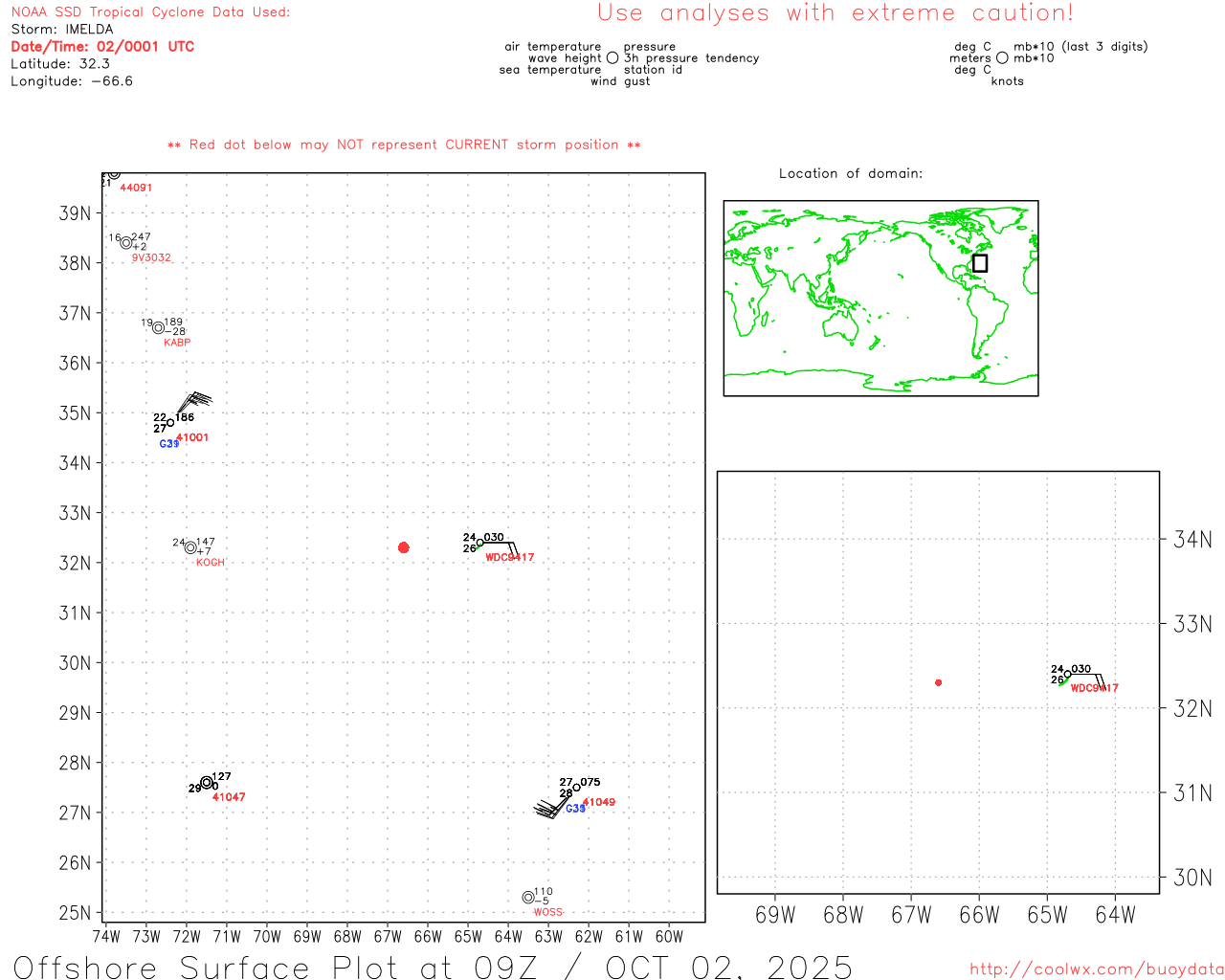Image resolution: width=1225 pixels, height=980 pixels.
Task: Click 'sea temperature' legend label
Action: (550, 70)
